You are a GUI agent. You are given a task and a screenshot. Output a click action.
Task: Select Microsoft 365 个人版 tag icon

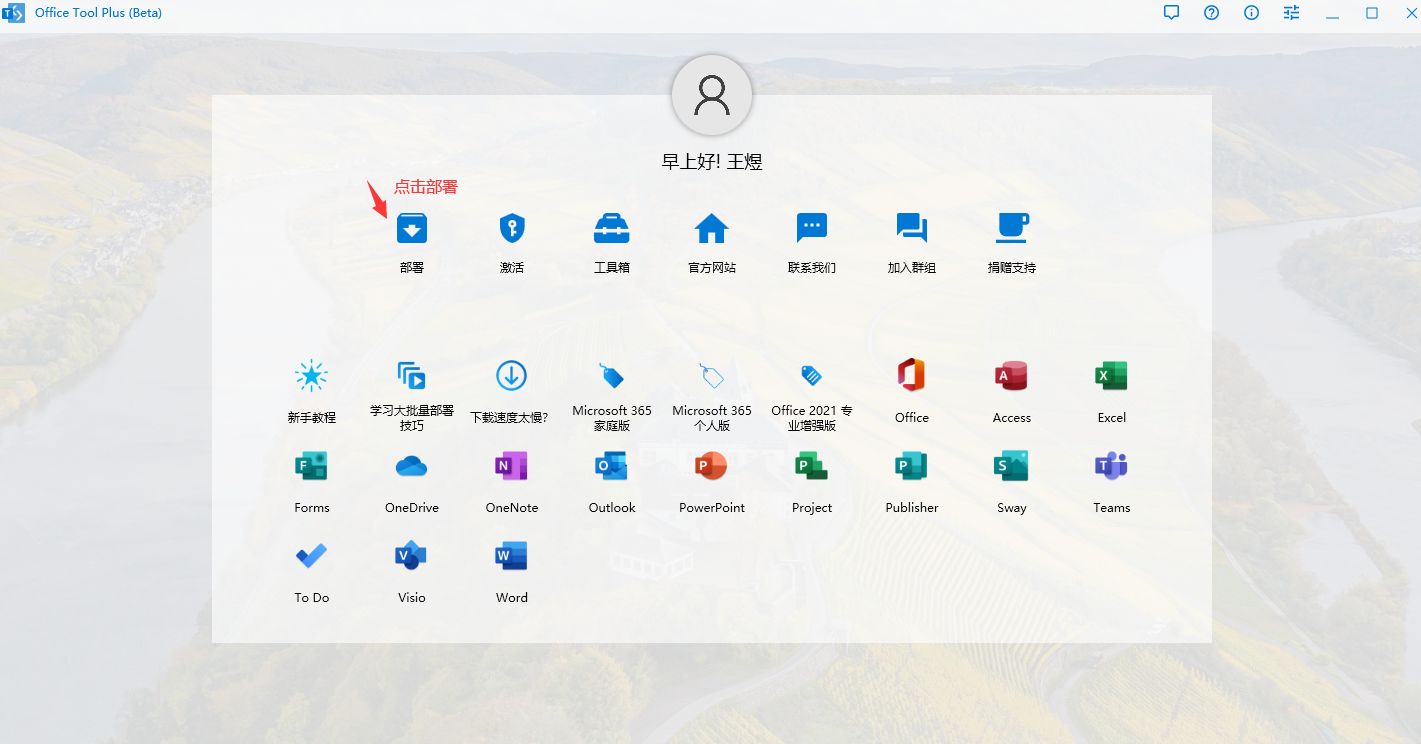(712, 376)
